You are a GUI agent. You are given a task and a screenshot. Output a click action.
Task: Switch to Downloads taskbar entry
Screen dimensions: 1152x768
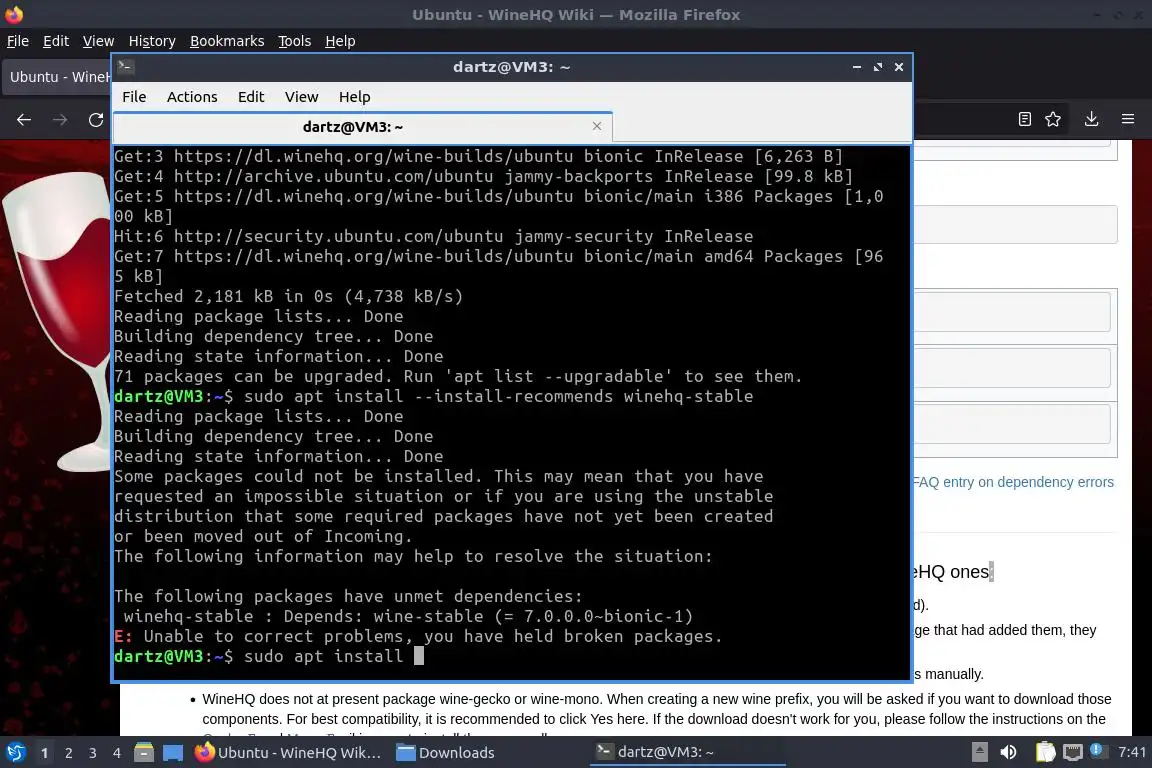pos(446,753)
